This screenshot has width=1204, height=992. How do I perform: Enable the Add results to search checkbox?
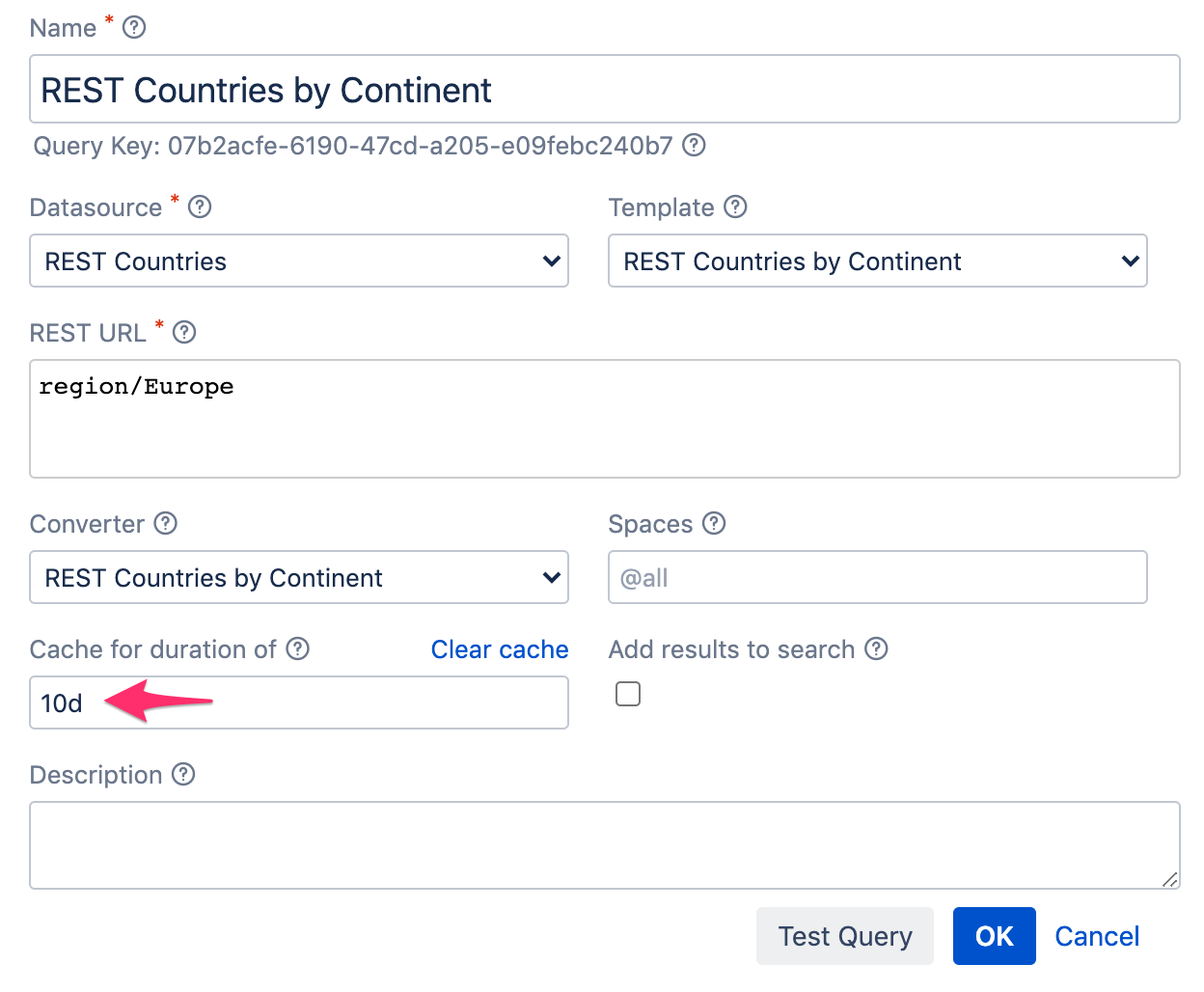click(x=628, y=694)
